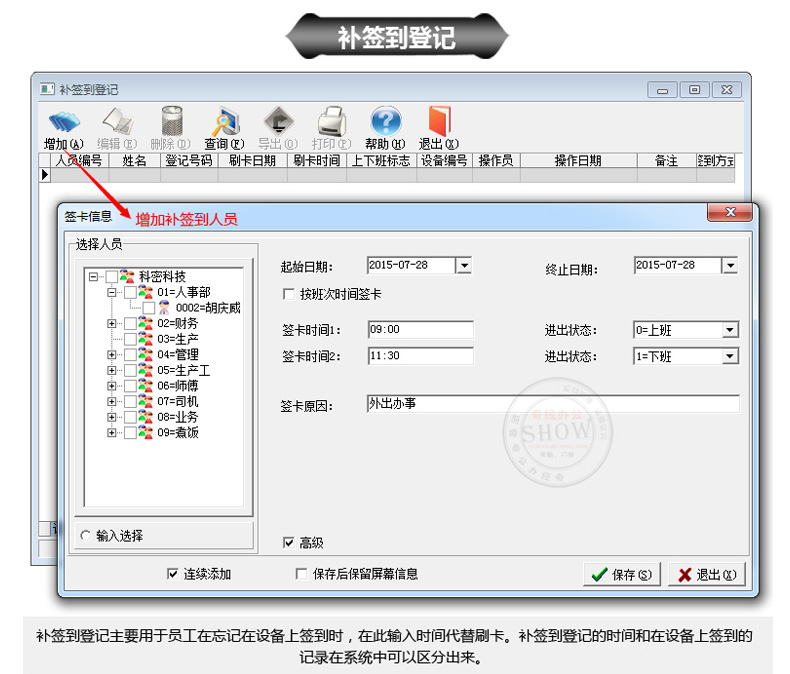Open the 查询 (Query) search tool
Screen dimensions: 790x674
click(x=224, y=122)
